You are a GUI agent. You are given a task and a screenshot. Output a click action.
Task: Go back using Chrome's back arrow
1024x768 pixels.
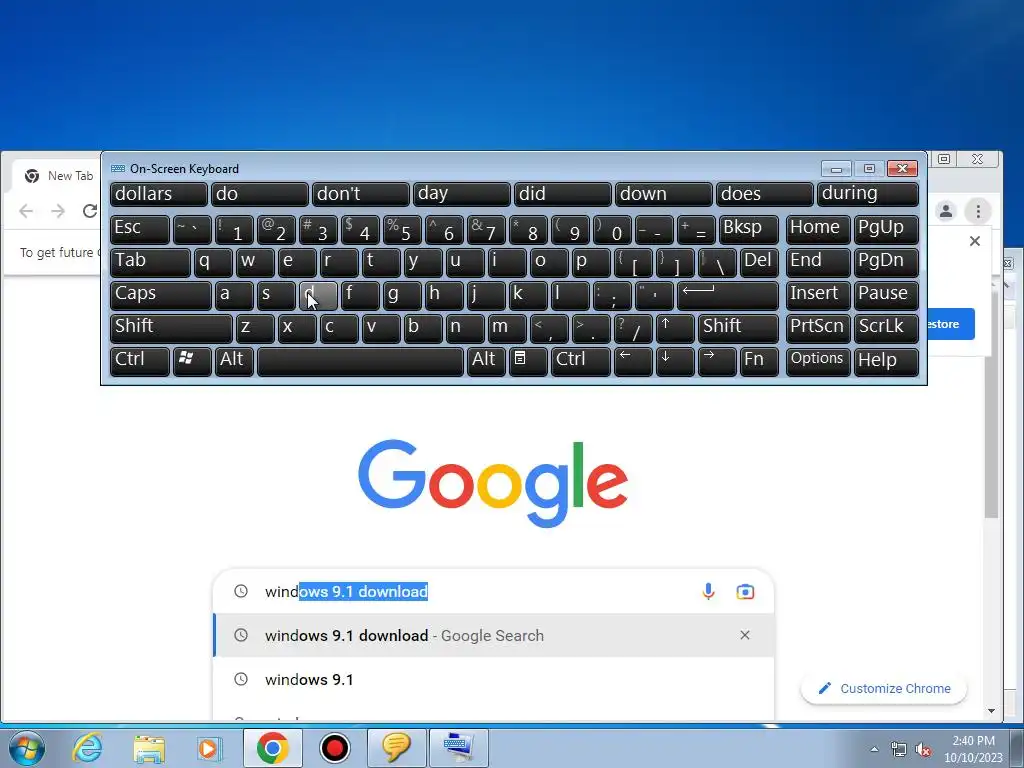point(26,211)
